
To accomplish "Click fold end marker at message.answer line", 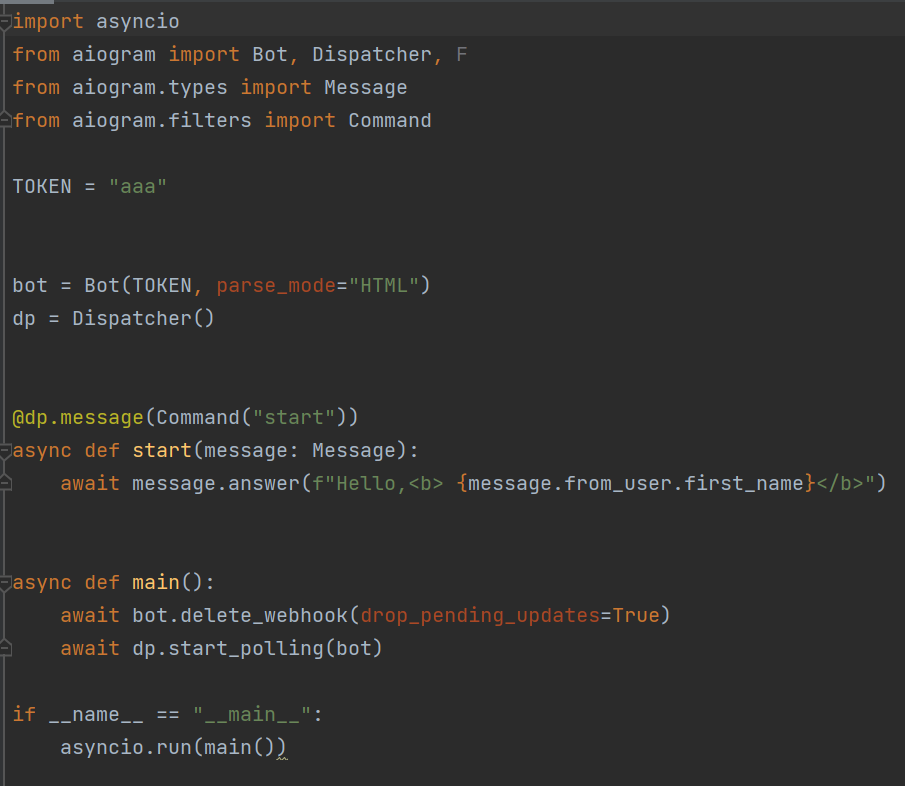I will pyautogui.click(x=5, y=484).
